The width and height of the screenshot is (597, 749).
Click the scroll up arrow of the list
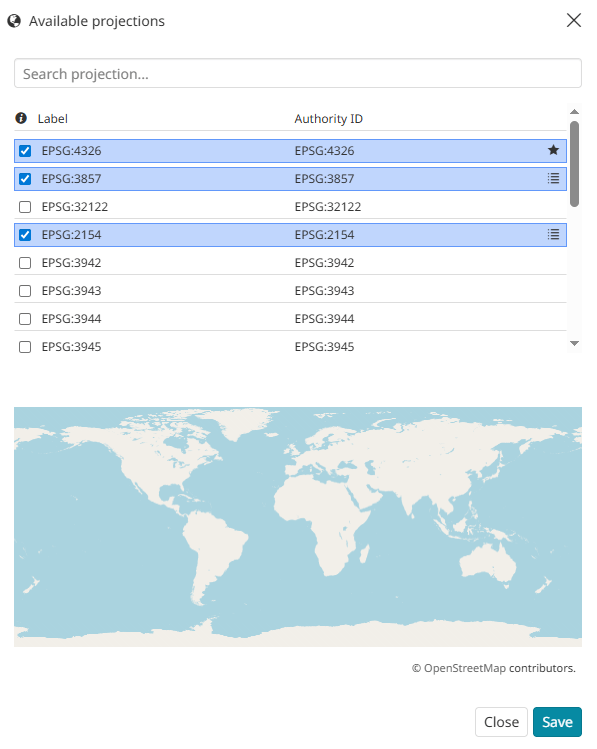pos(575,111)
